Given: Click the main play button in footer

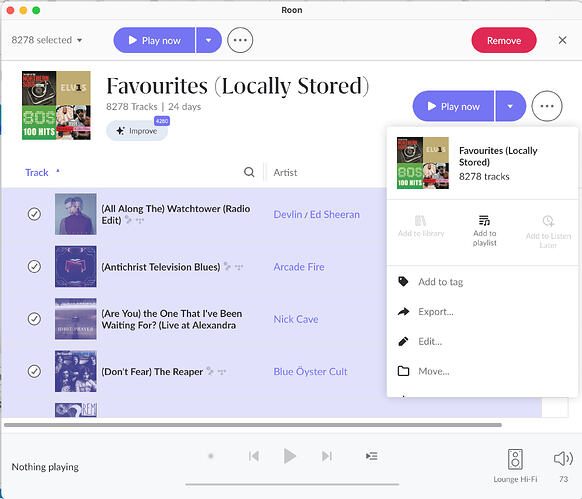Looking at the screenshot, I should point(290,456).
